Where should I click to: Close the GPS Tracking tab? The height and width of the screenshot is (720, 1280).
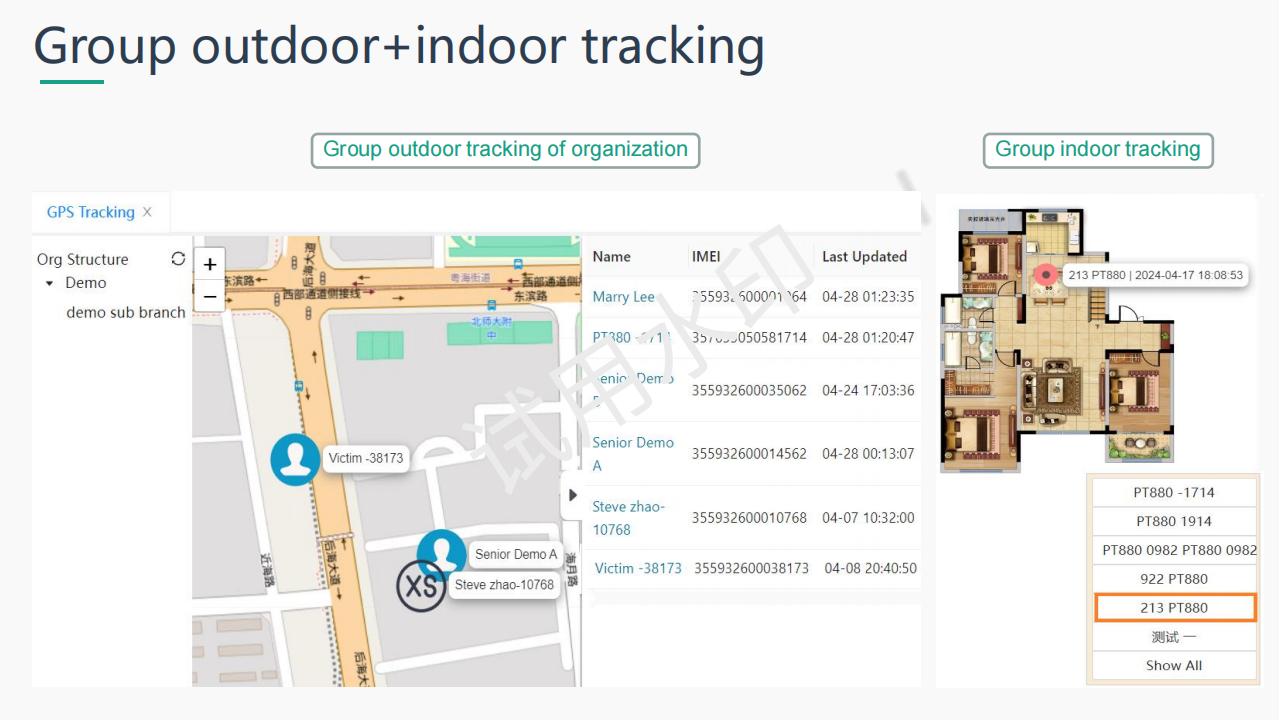click(x=147, y=212)
